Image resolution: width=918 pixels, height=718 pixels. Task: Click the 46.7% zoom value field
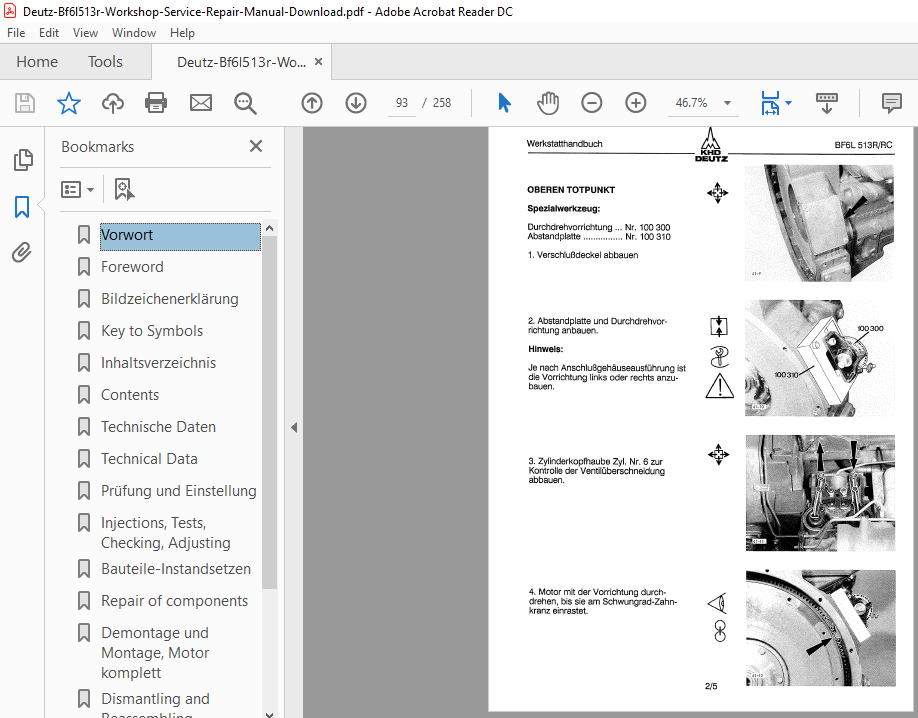691,103
